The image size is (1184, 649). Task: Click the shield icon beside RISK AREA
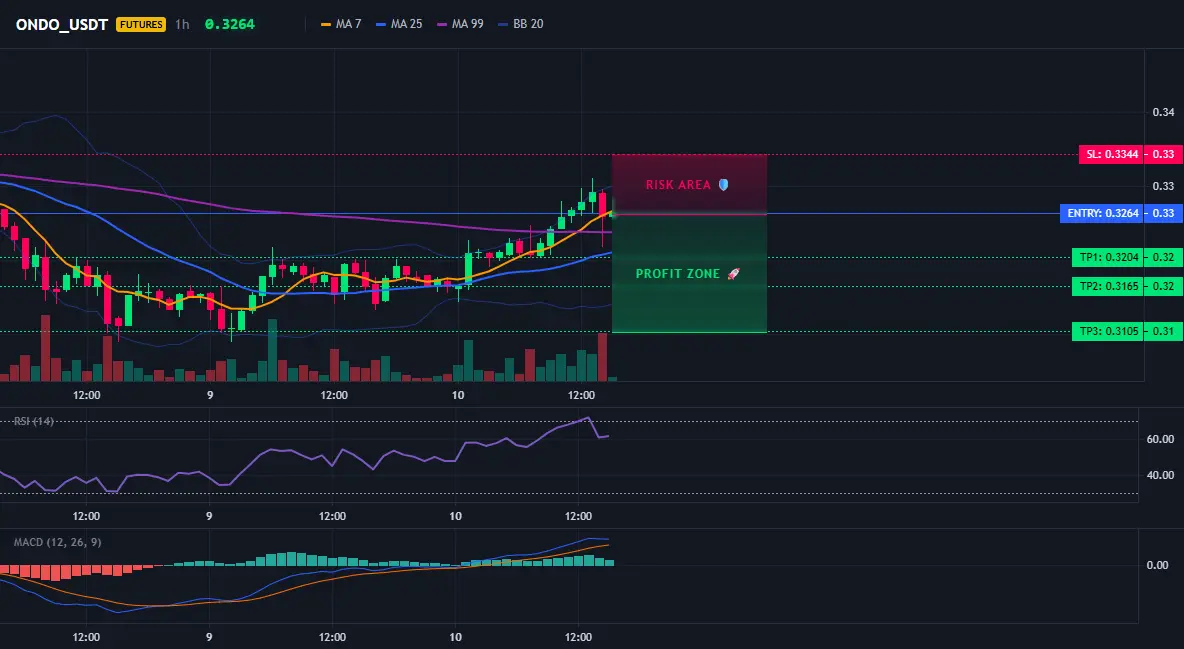[723, 184]
